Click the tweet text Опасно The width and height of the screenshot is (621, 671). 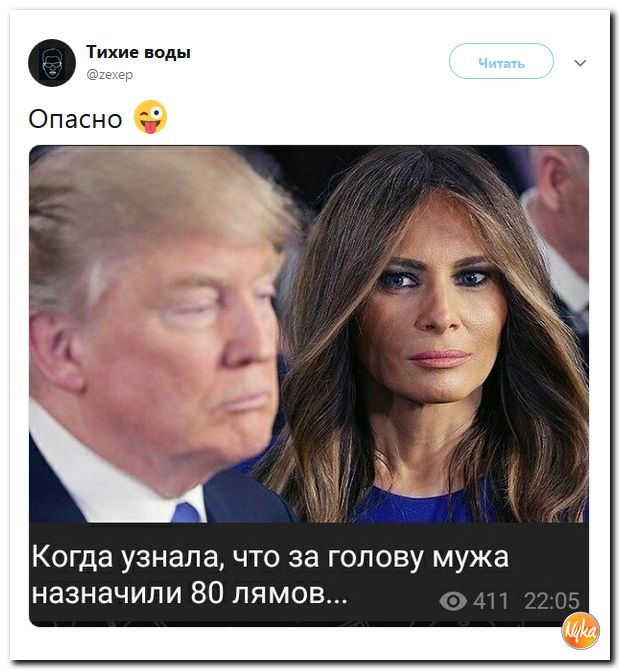pos(75,119)
